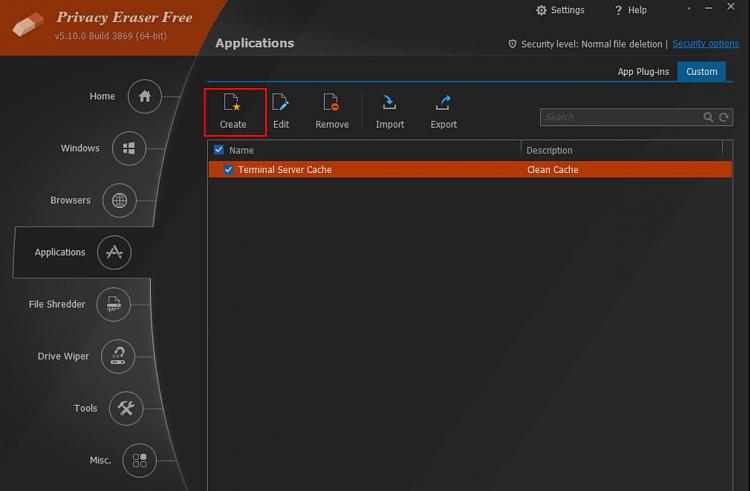The image size is (750, 491).
Task: Go to Drive Wiper label in sidebar
Action: click(x=63, y=356)
